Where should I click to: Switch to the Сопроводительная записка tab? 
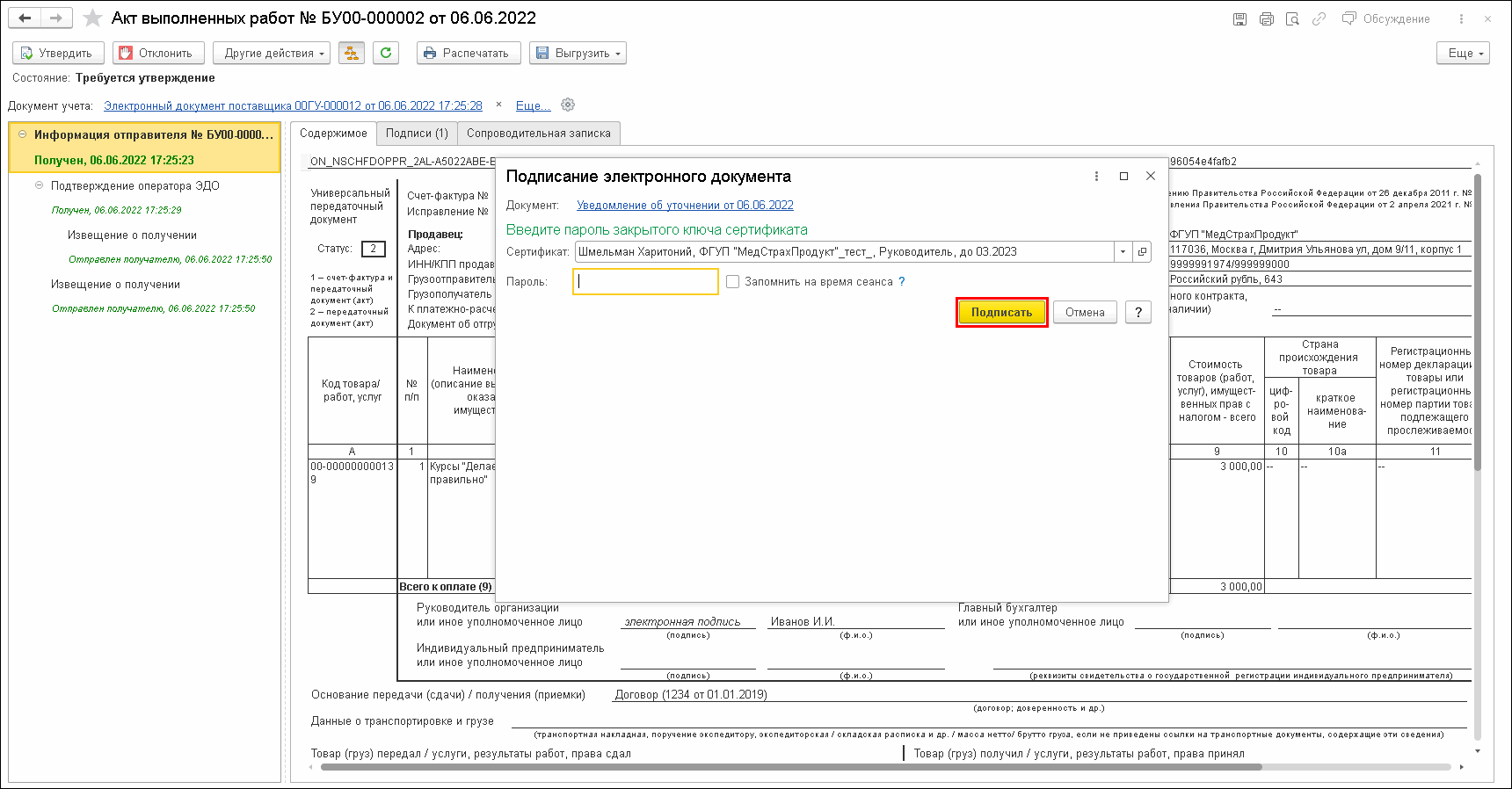539,134
